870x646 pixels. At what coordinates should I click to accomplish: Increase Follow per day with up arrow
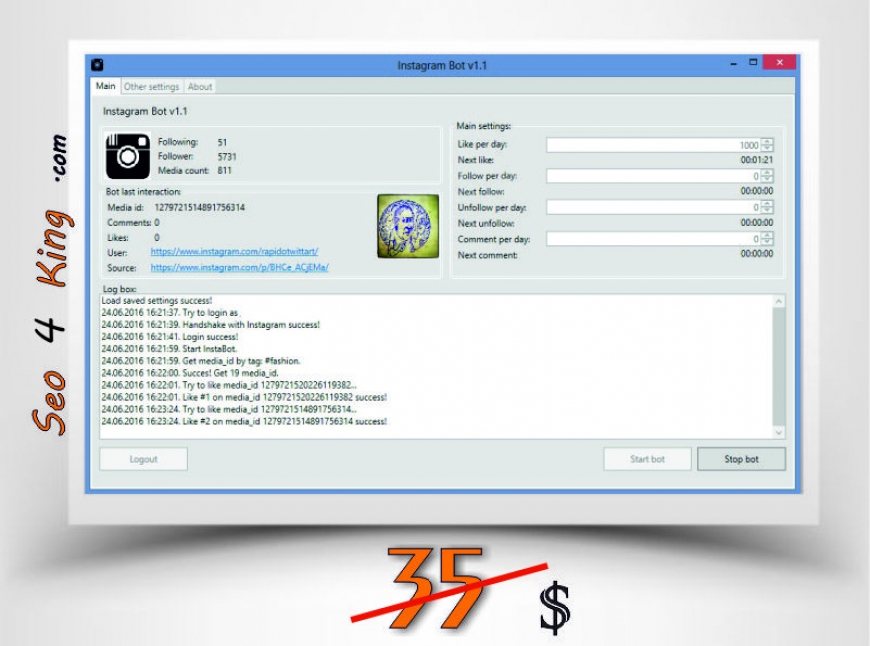(767, 173)
